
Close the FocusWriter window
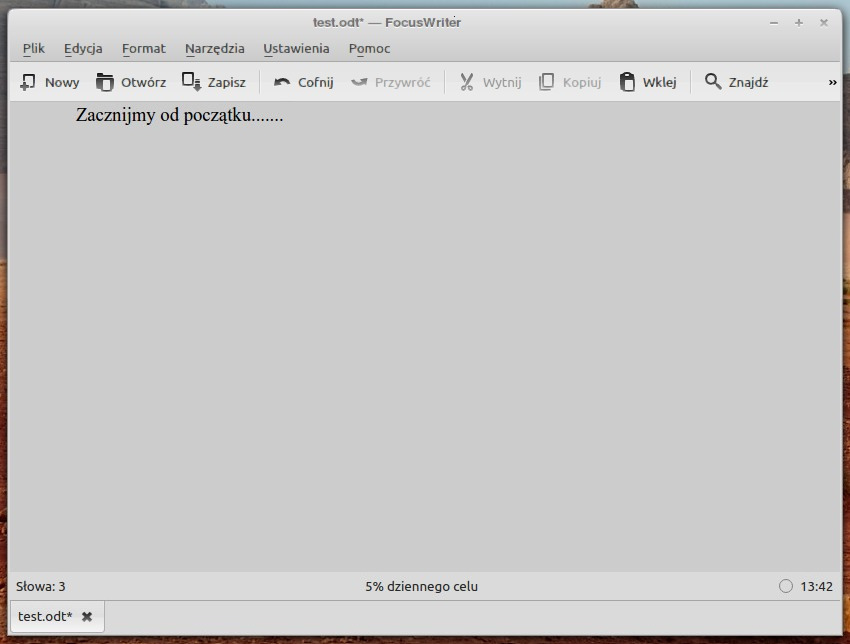pyautogui.click(x=823, y=23)
